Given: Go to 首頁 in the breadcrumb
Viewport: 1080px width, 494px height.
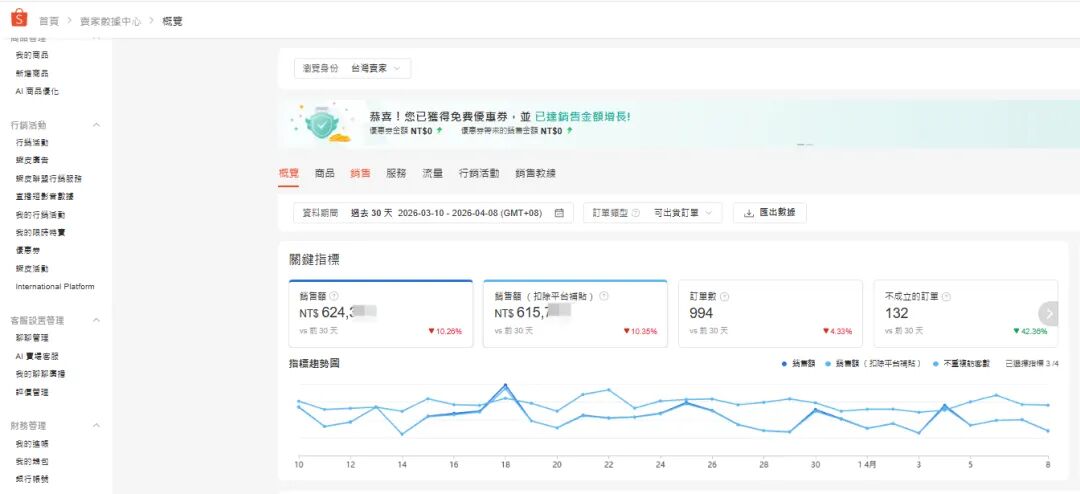Looking at the screenshot, I should coord(49,21).
